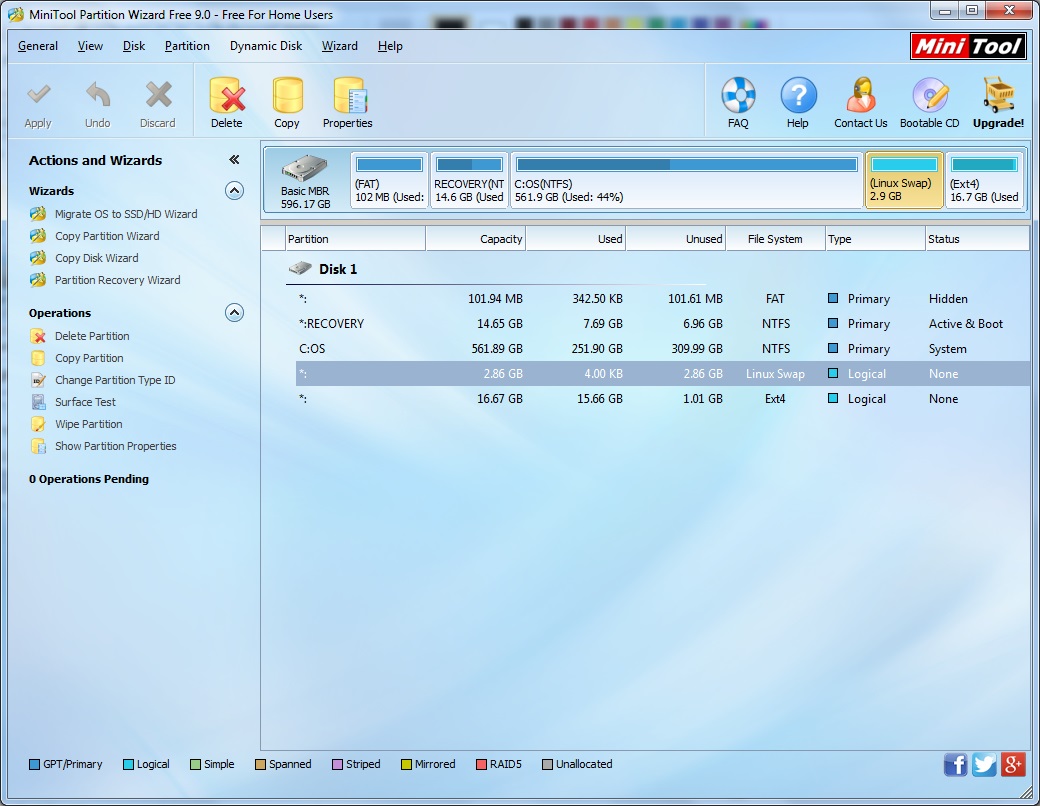Select the Basic MBR disk icon
This screenshot has width=1040, height=806.
(x=304, y=168)
